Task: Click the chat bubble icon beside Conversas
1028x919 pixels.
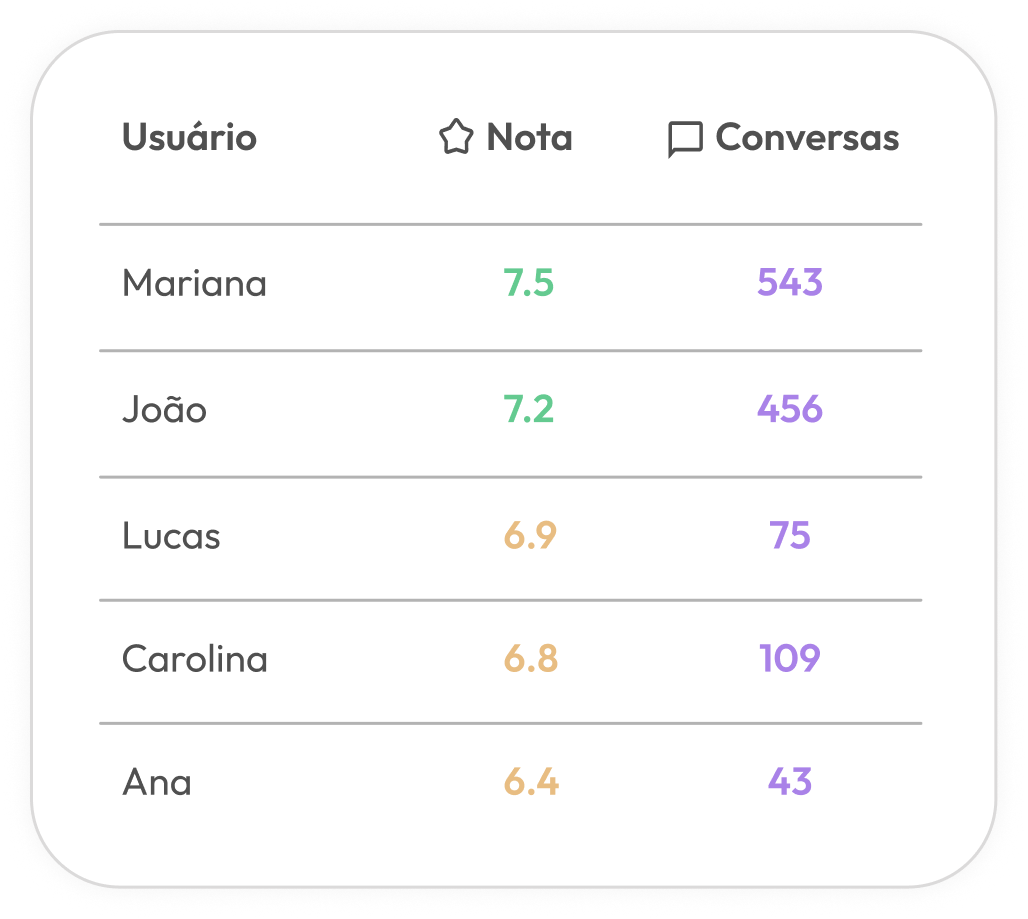Action: pos(685,139)
